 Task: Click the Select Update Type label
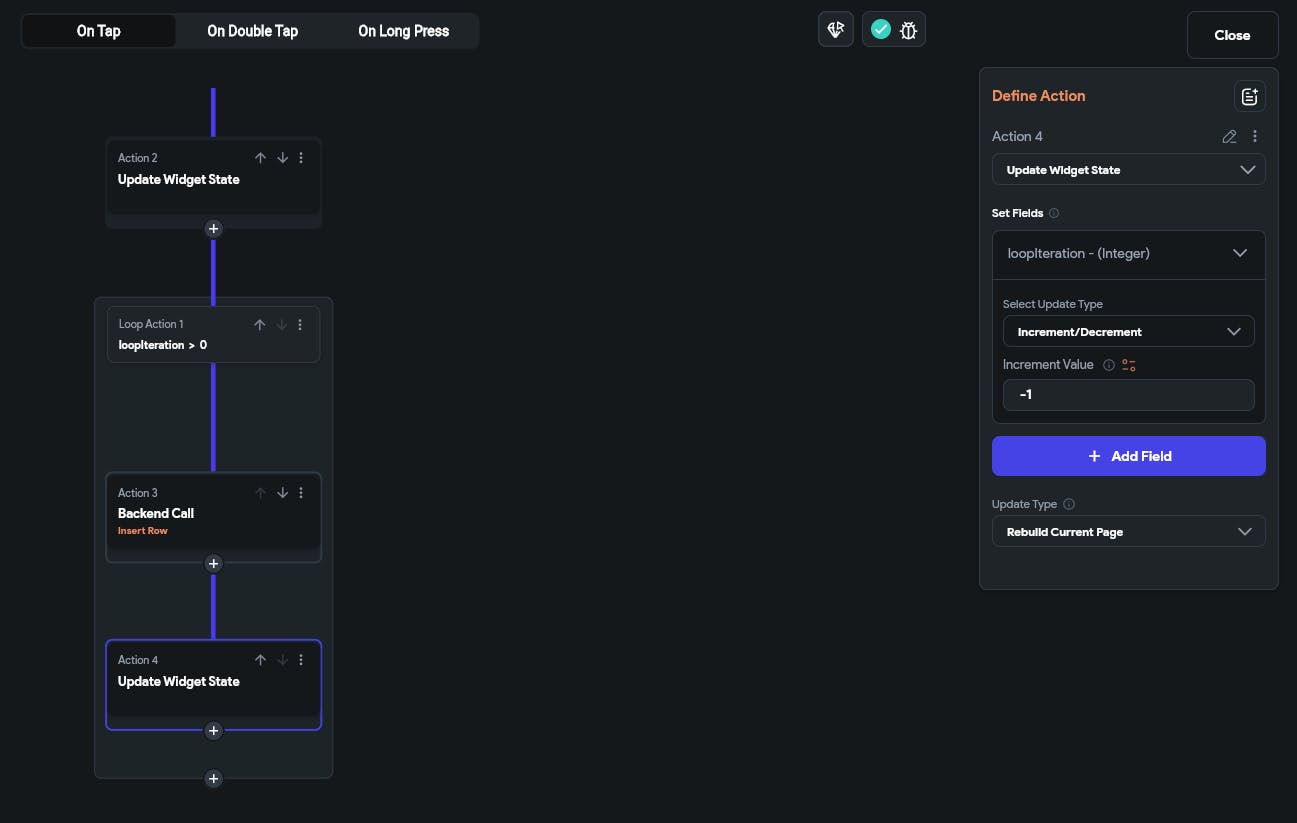coord(1053,304)
